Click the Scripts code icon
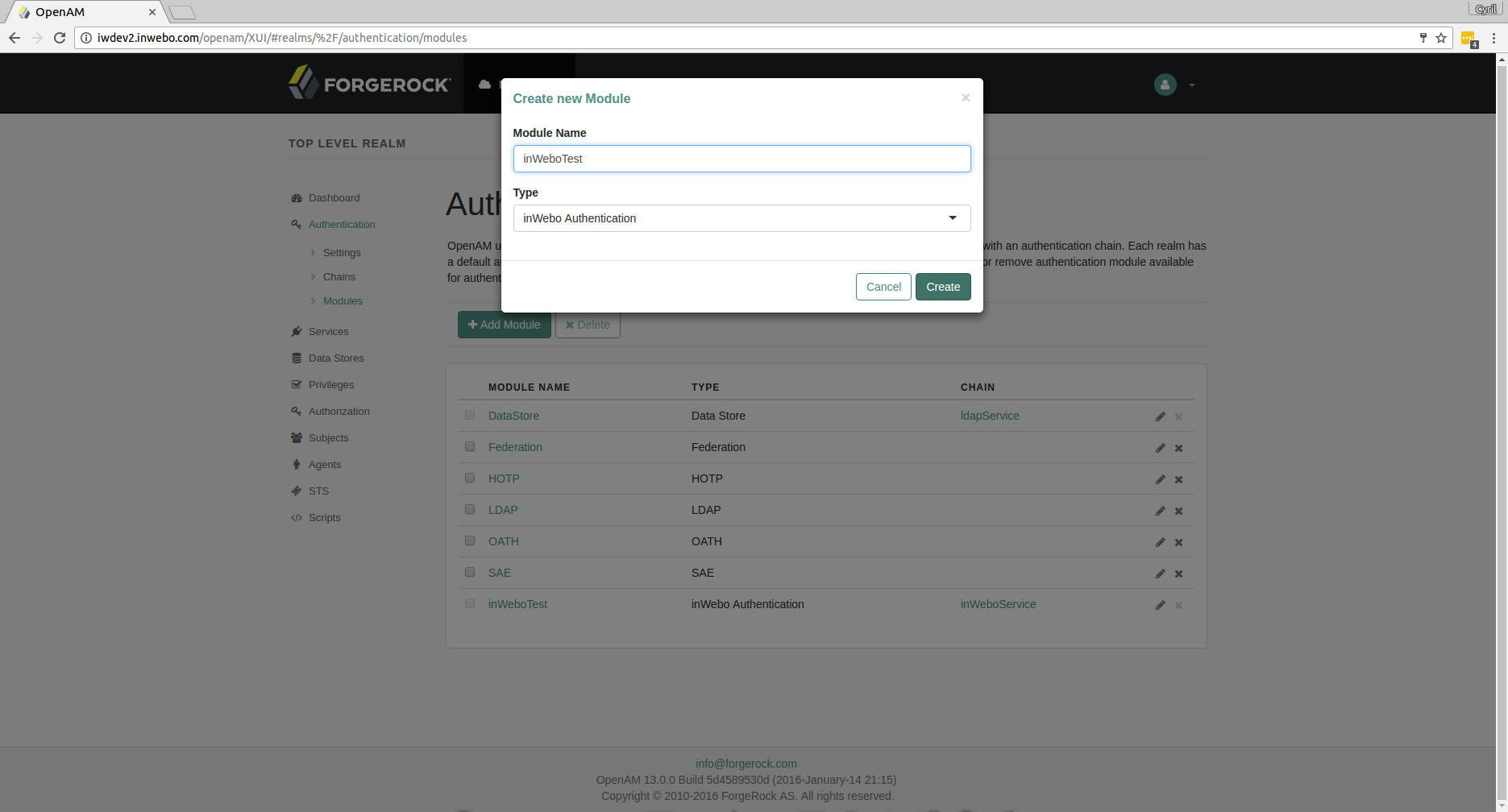Image resolution: width=1508 pixels, height=812 pixels. pyautogui.click(x=297, y=517)
